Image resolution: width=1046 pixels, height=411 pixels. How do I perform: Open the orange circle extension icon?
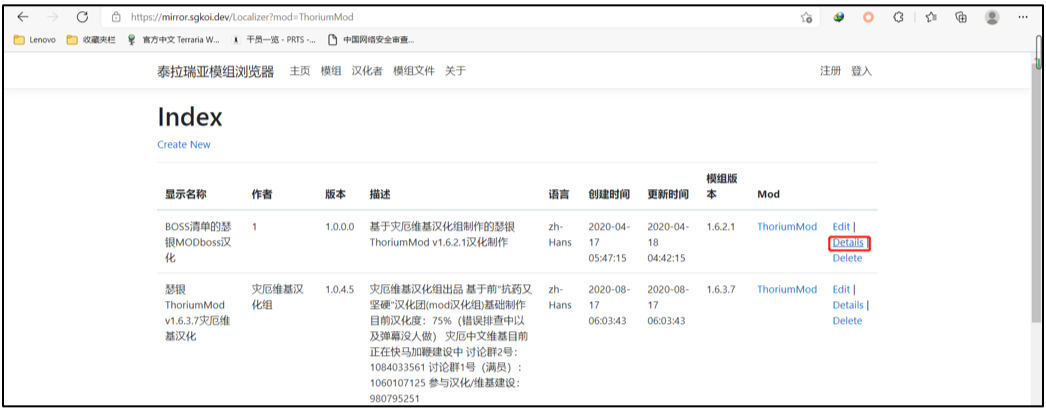tap(868, 17)
